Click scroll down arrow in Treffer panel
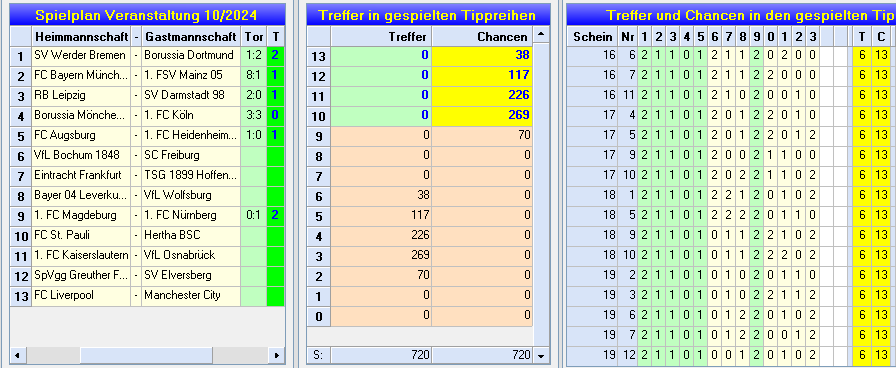This screenshot has width=896, height=368. pyautogui.click(x=541, y=355)
